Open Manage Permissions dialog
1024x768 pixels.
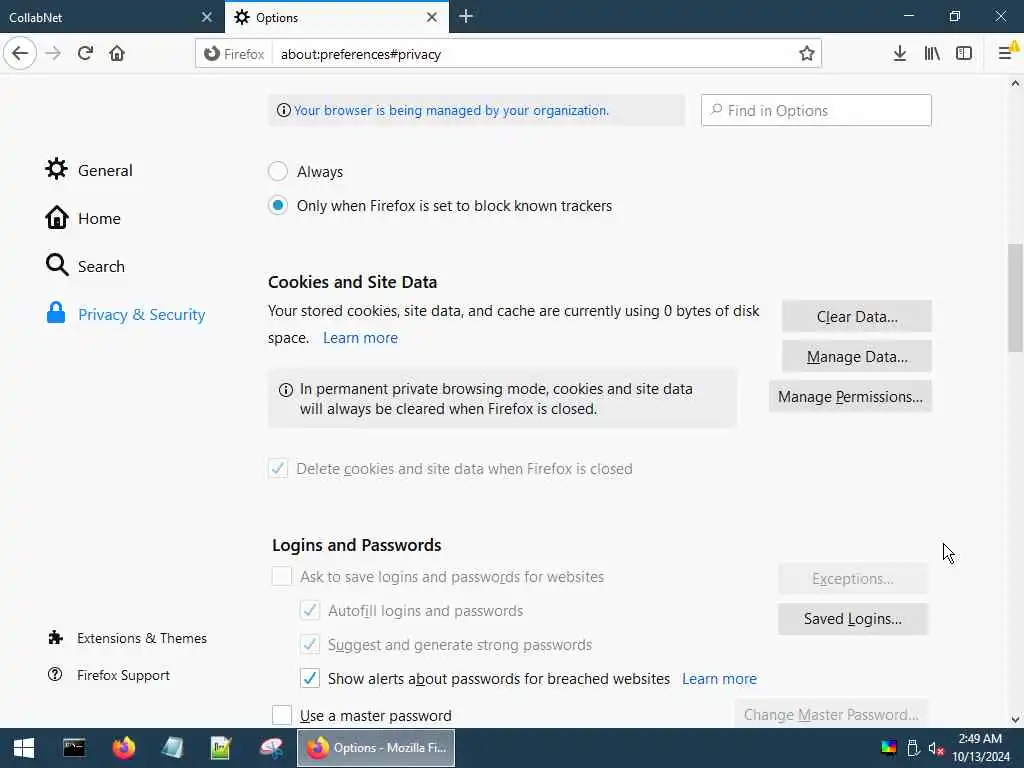(x=850, y=396)
